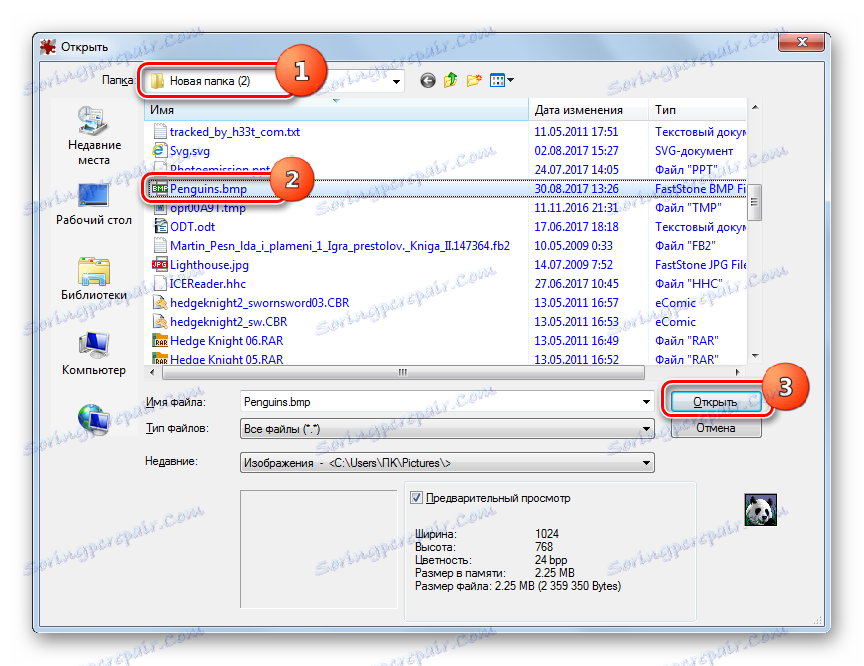The height and width of the screenshot is (666, 864).
Task: Select file Hedge Knight 06.RAR by name
Action: [226, 340]
